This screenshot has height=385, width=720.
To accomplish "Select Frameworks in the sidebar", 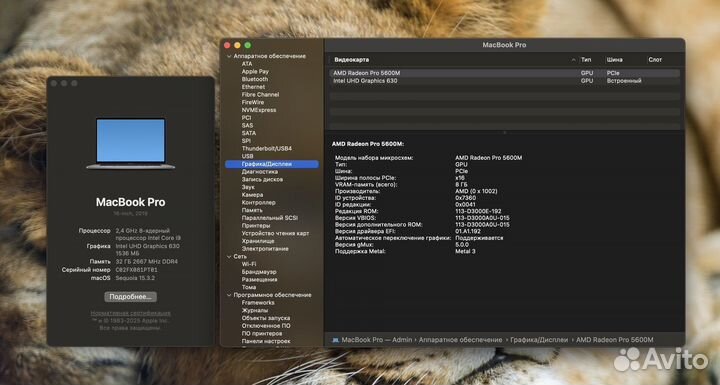I will tap(258, 303).
